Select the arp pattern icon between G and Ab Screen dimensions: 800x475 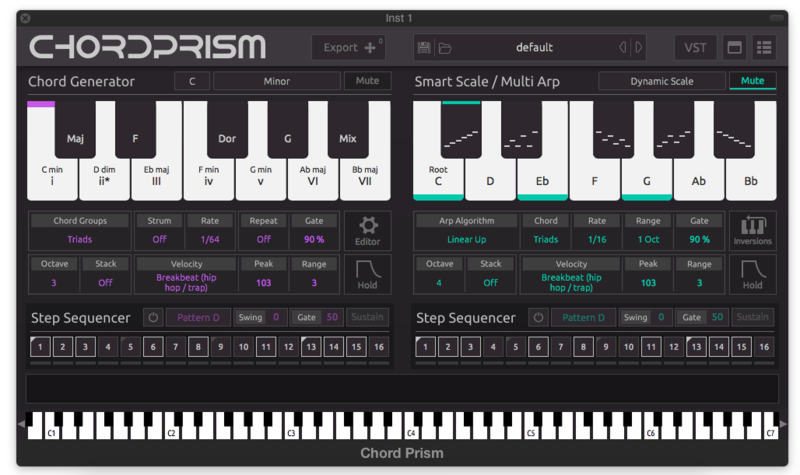click(x=673, y=130)
